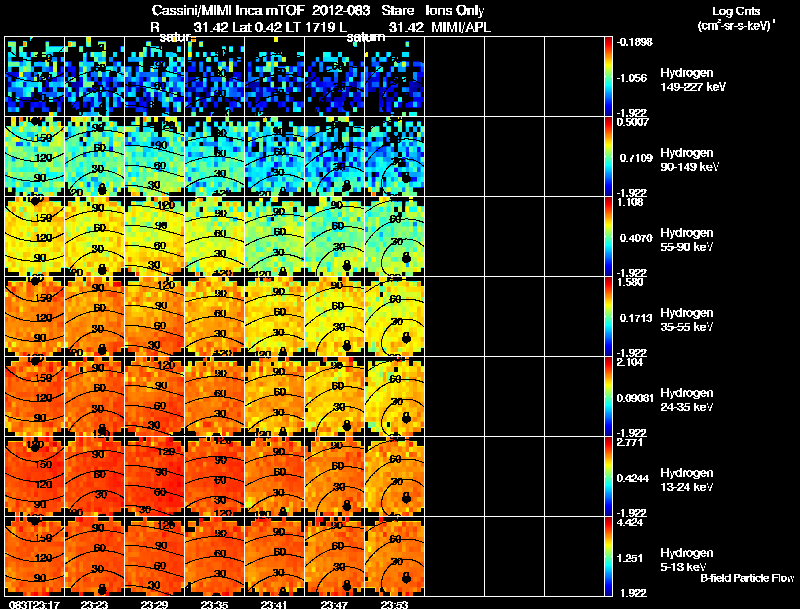Click the 23:47 Hydrogen 5-13 keV panel
800x609 pixels.
[x=335, y=556]
